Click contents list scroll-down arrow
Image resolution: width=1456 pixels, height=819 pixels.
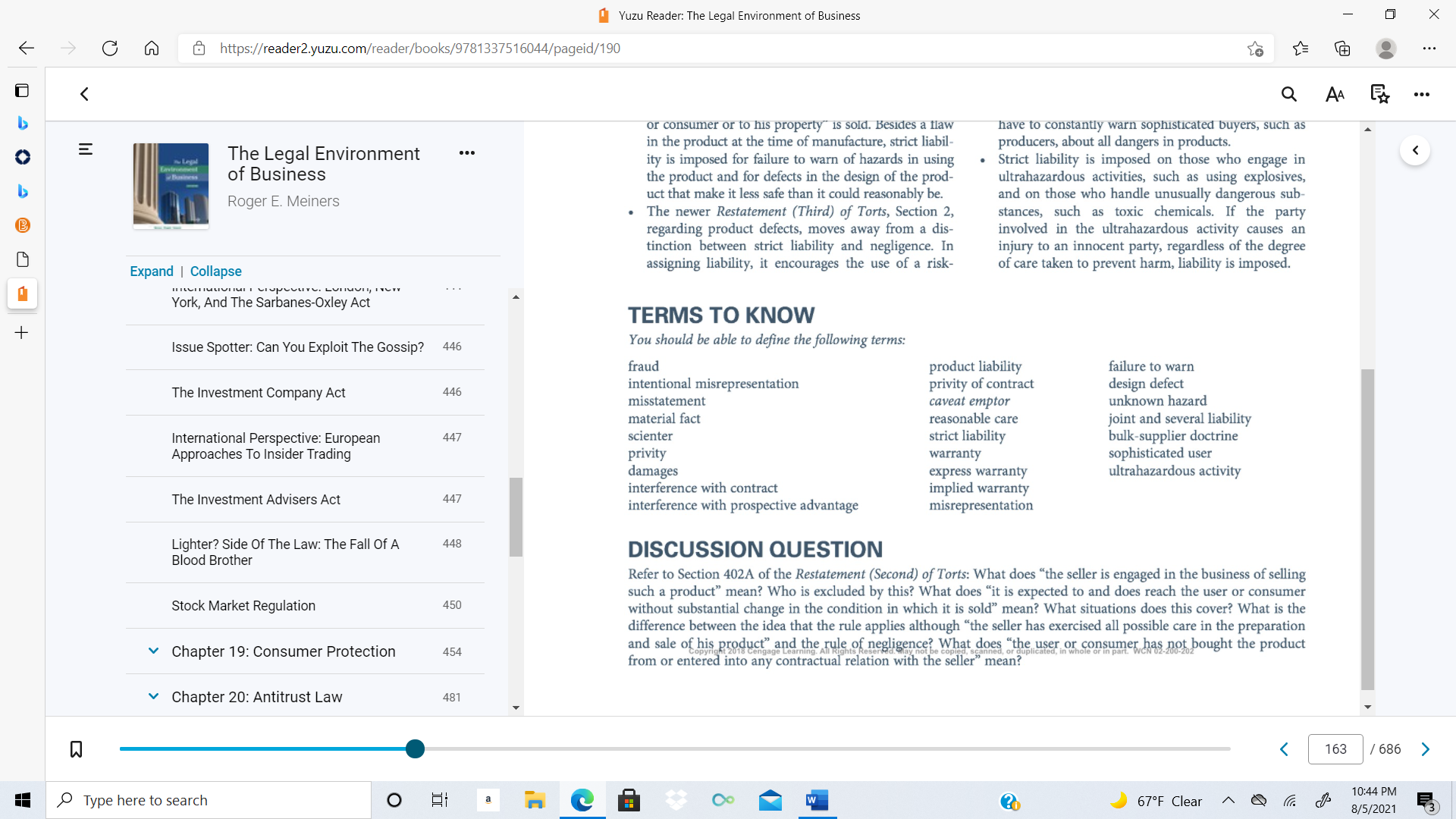516,708
